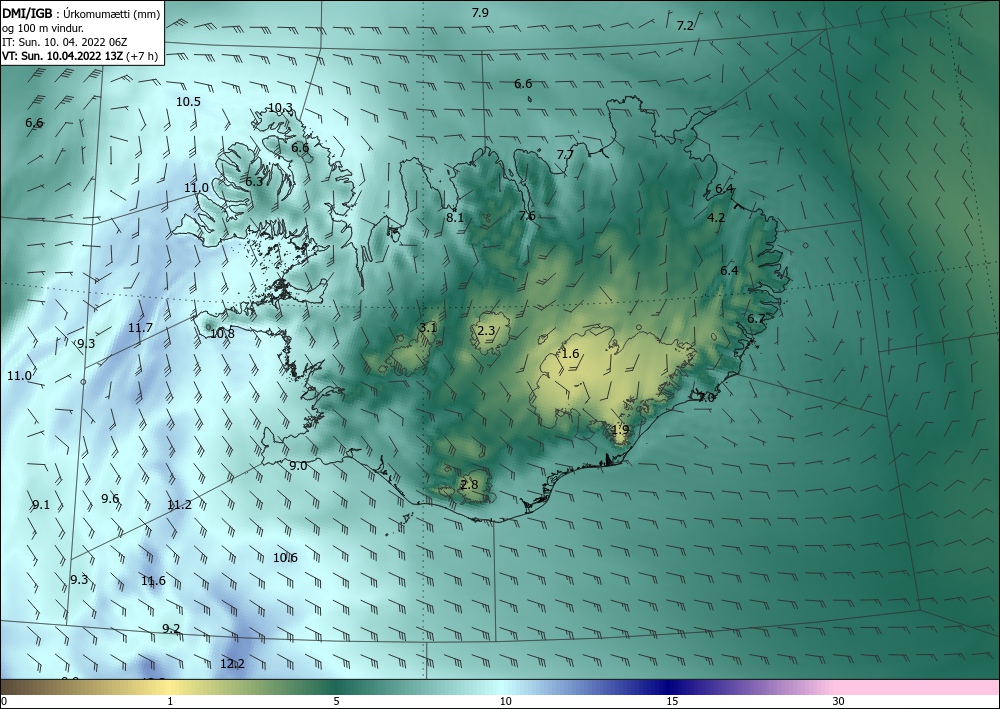
Task: Select the 9.1 value on the map
Action: (x=41, y=505)
